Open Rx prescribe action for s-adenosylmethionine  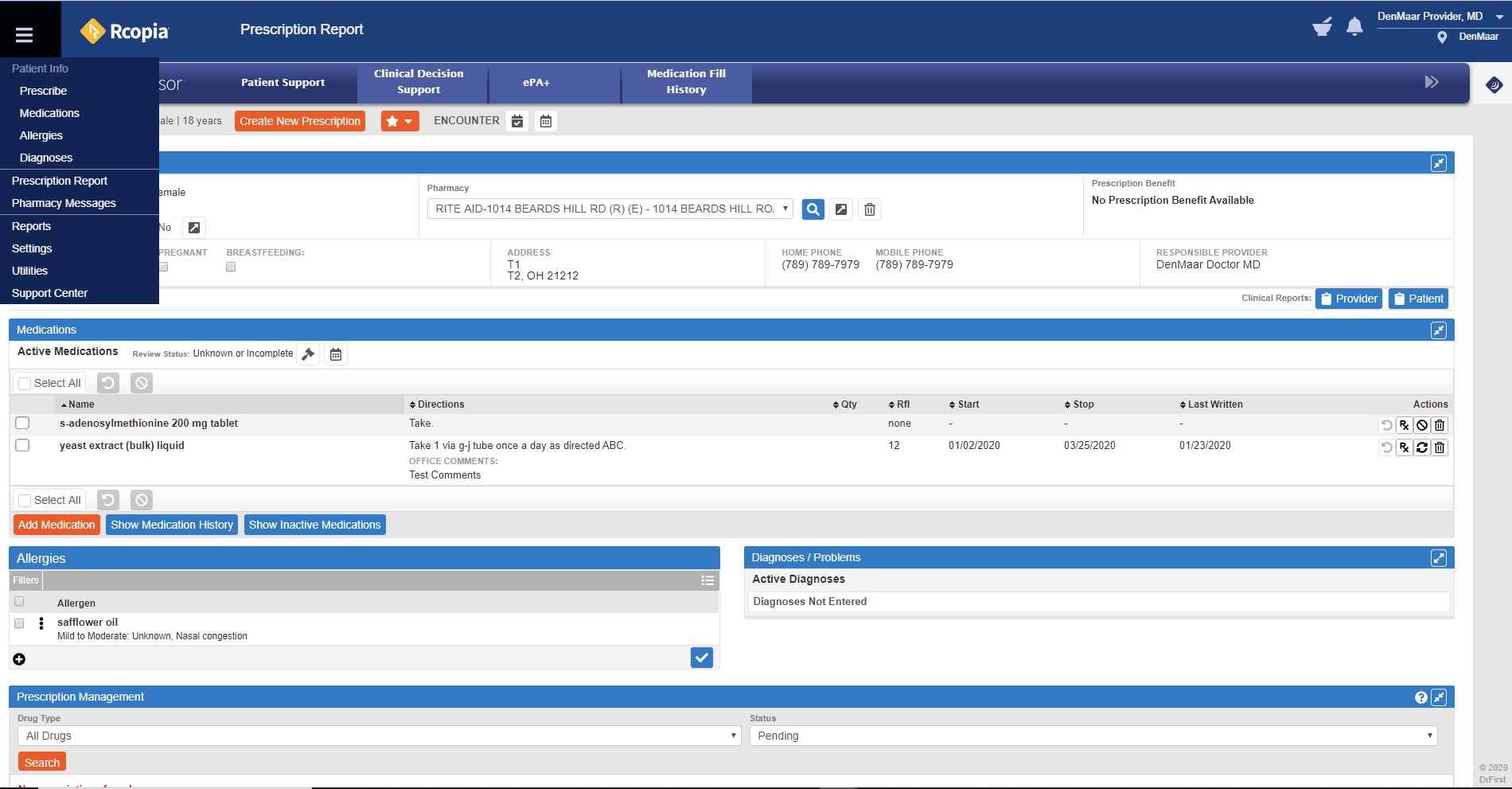click(x=1405, y=424)
